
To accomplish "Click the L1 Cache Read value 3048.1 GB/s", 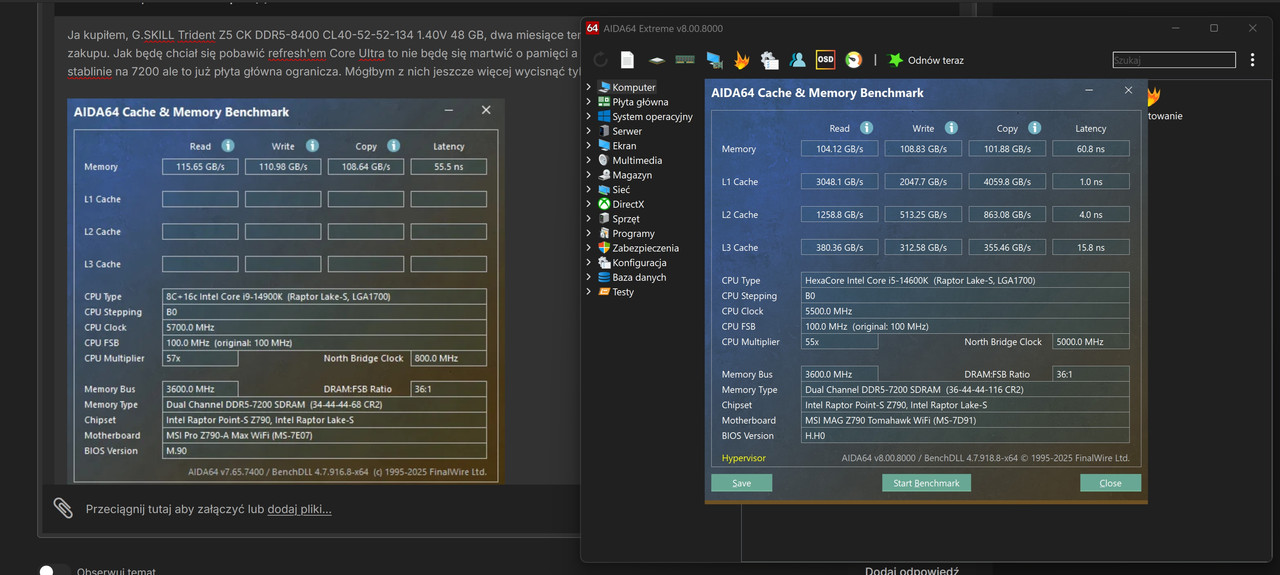I will pos(839,182).
